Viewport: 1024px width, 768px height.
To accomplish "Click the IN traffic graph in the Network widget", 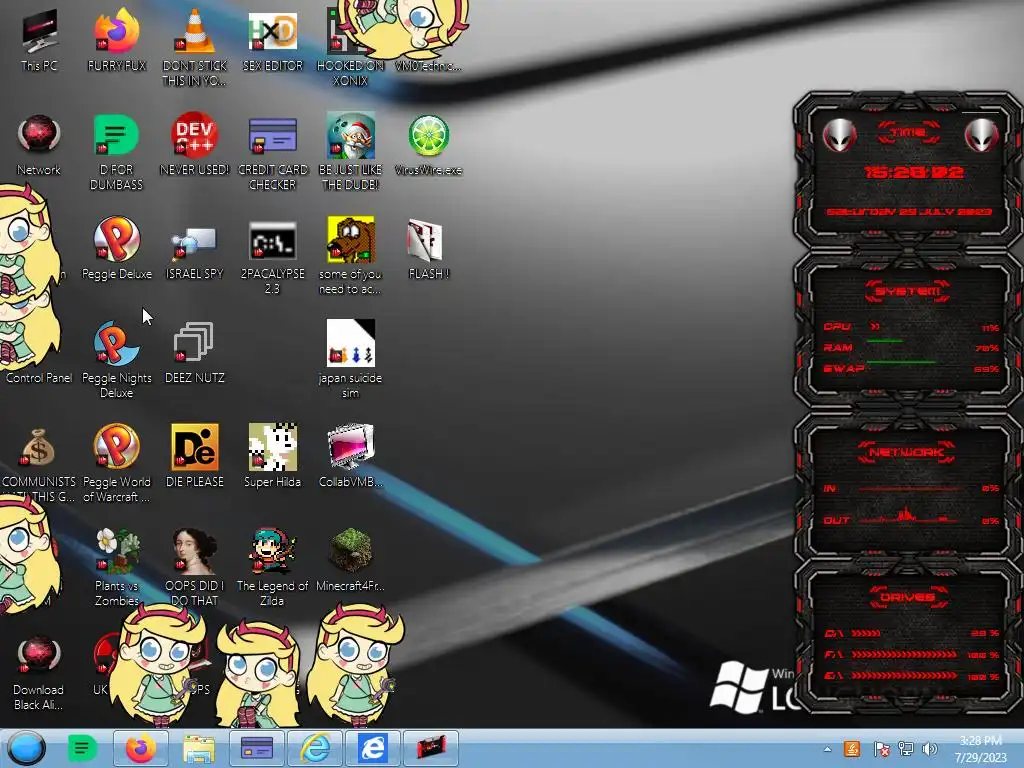I will (911, 488).
